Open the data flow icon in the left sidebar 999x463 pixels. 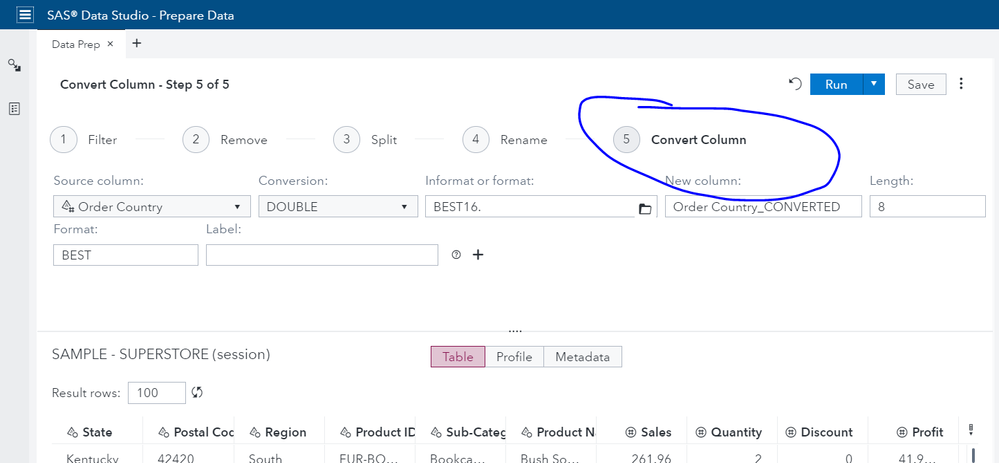[x=15, y=65]
